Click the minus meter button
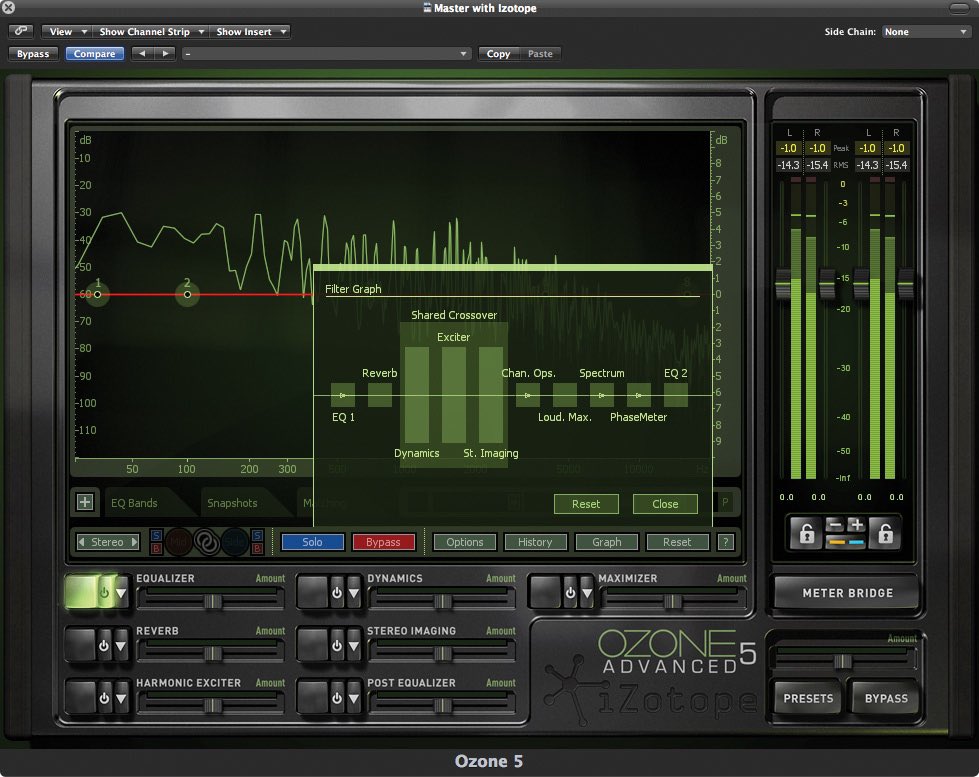 pos(835,525)
